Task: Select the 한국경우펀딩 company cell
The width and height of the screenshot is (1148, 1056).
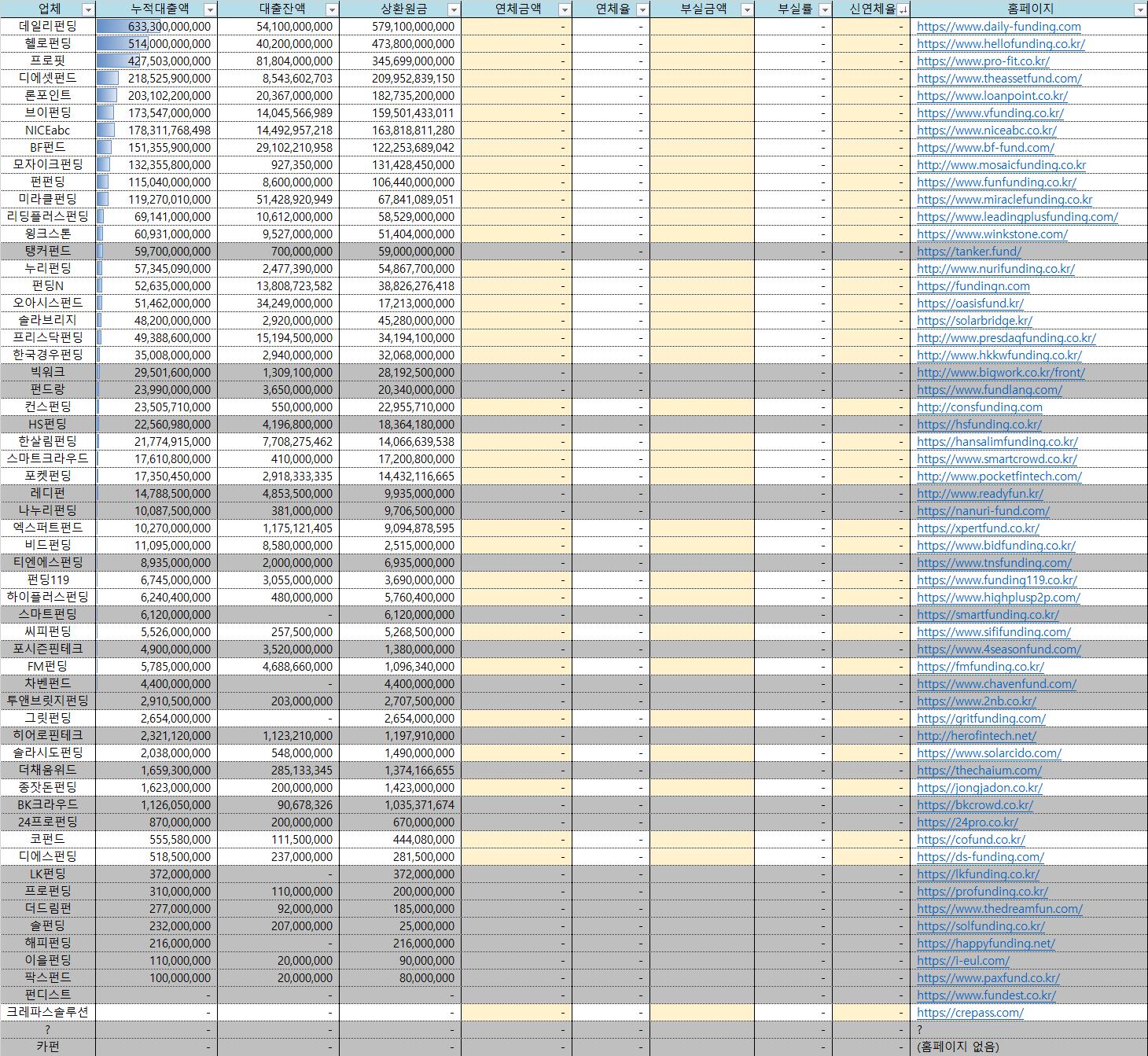Action: tap(48, 355)
